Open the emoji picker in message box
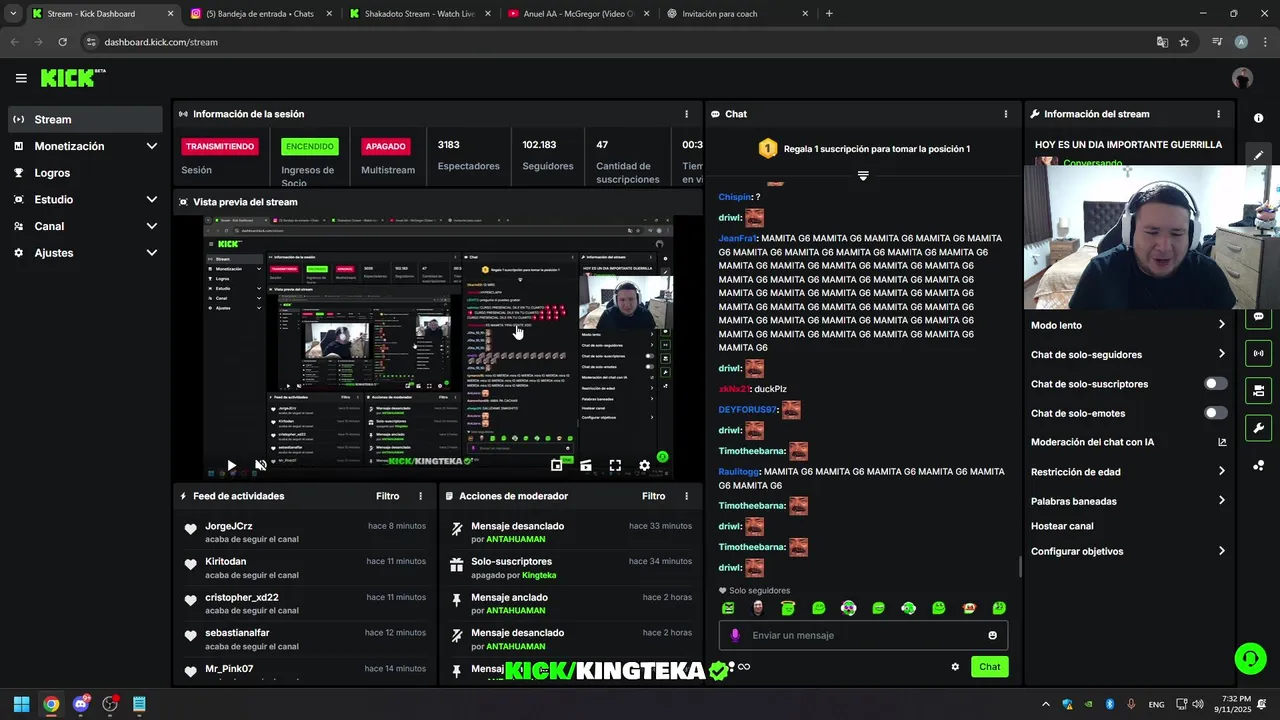The image size is (1280, 720). click(992, 635)
